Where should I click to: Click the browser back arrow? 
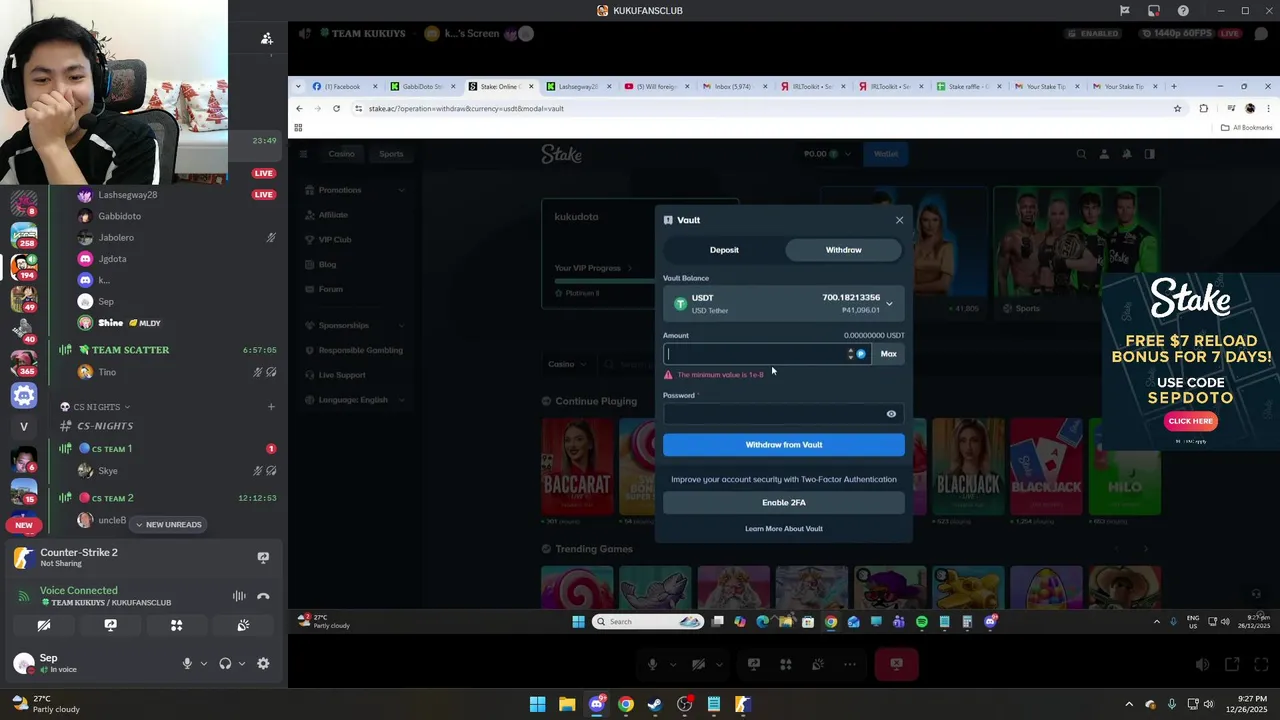(x=299, y=109)
